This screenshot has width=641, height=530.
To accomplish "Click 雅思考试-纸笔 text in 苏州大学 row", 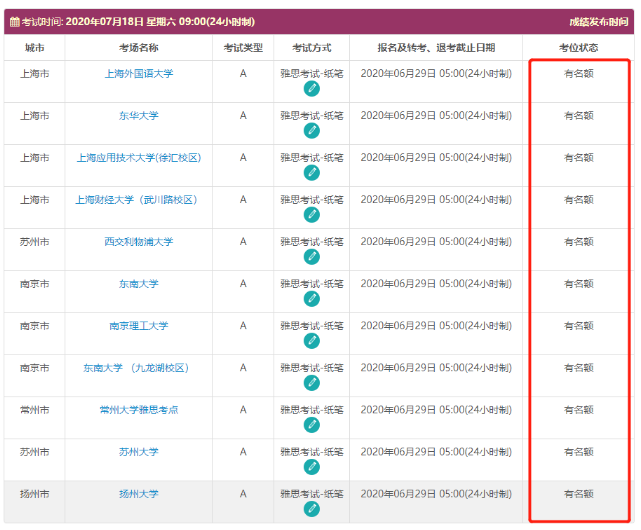I will 312,452.
